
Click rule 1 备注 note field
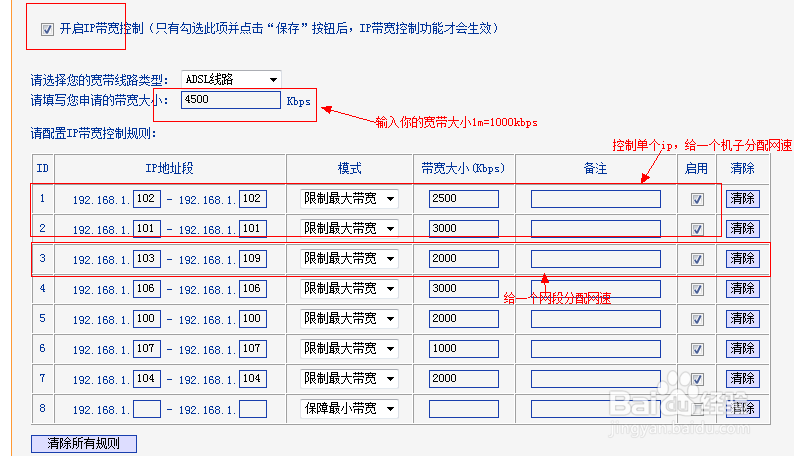click(596, 199)
